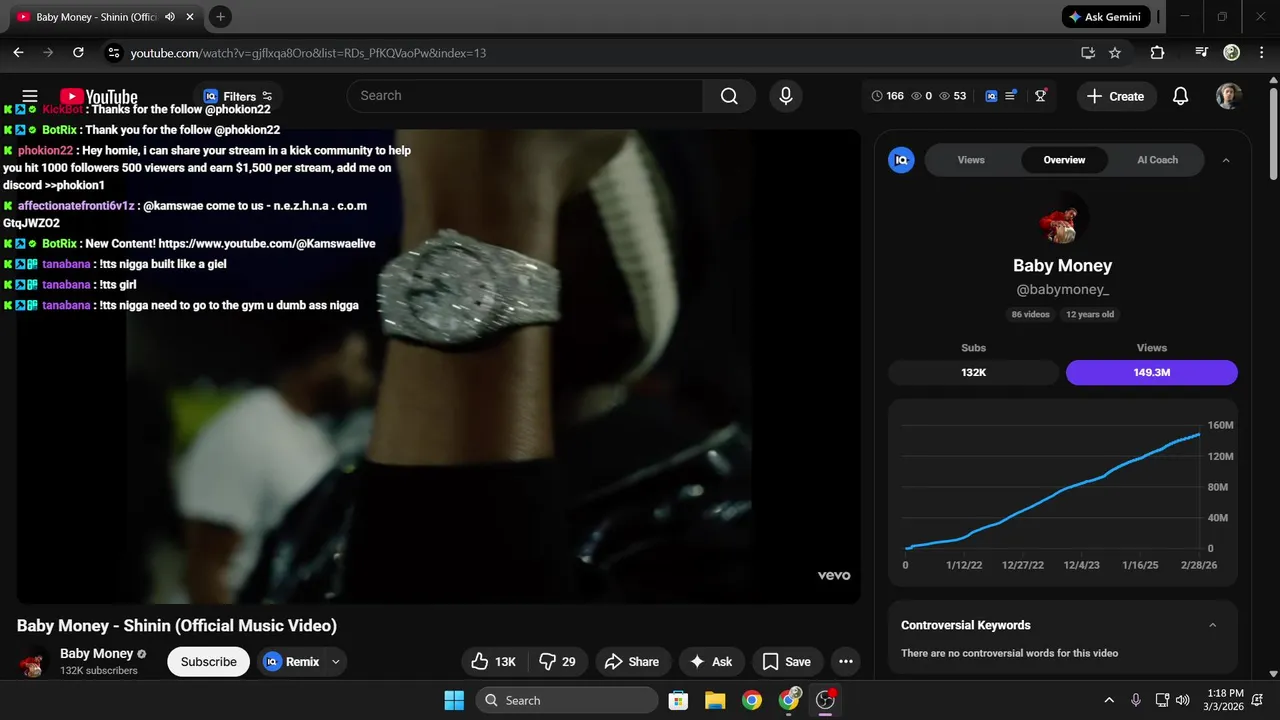Switch to the Views tab
1280x720 pixels.
(x=971, y=160)
